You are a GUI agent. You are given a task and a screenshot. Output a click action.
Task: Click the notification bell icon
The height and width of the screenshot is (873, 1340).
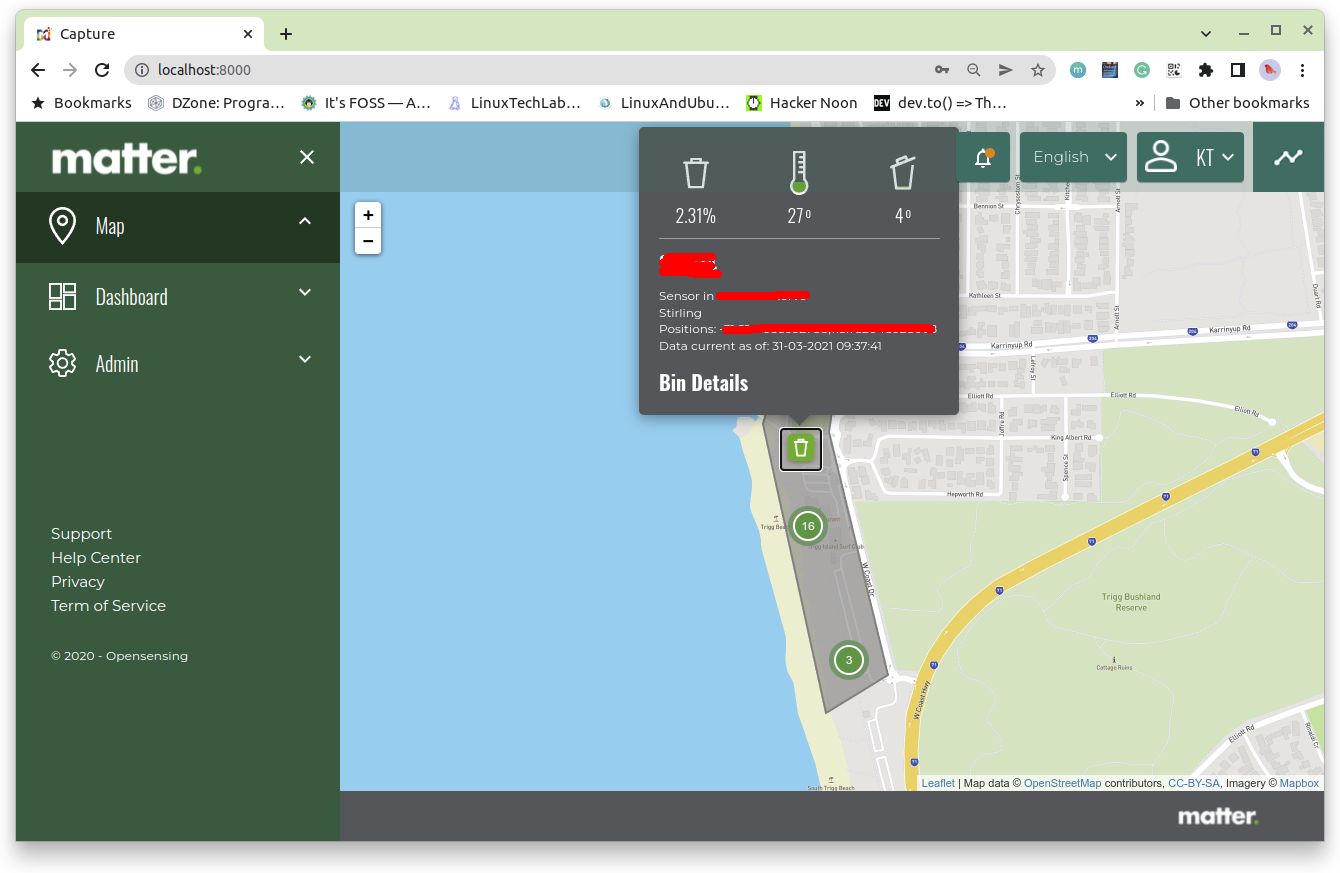click(x=983, y=158)
